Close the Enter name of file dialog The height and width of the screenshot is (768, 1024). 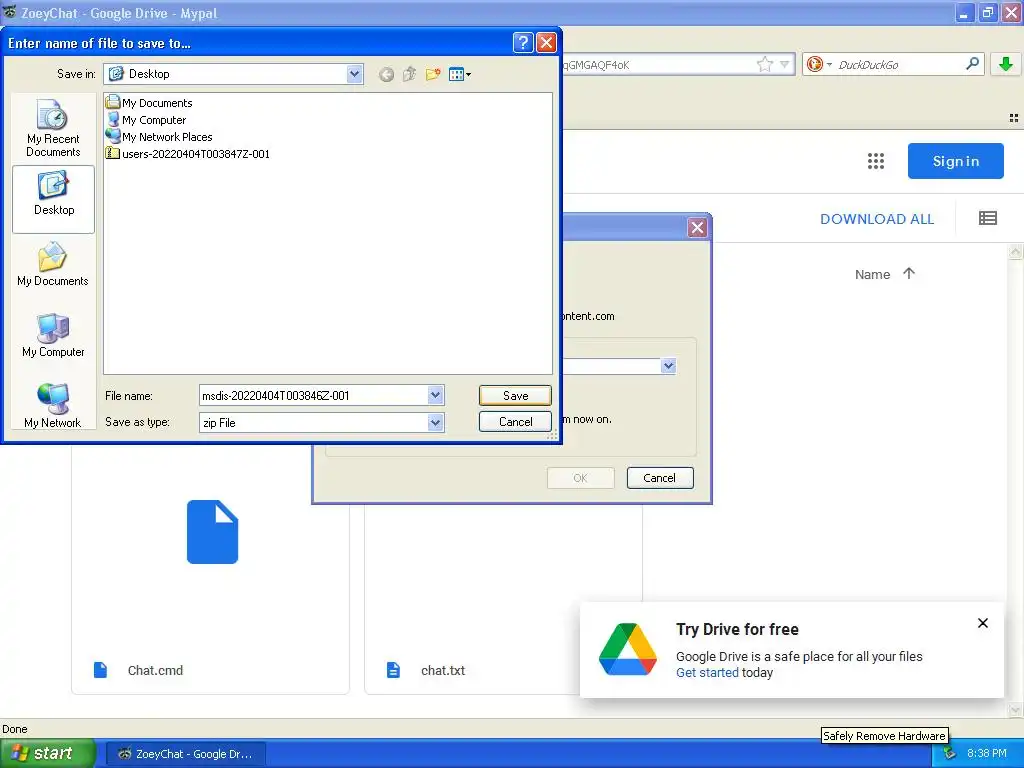tap(546, 43)
